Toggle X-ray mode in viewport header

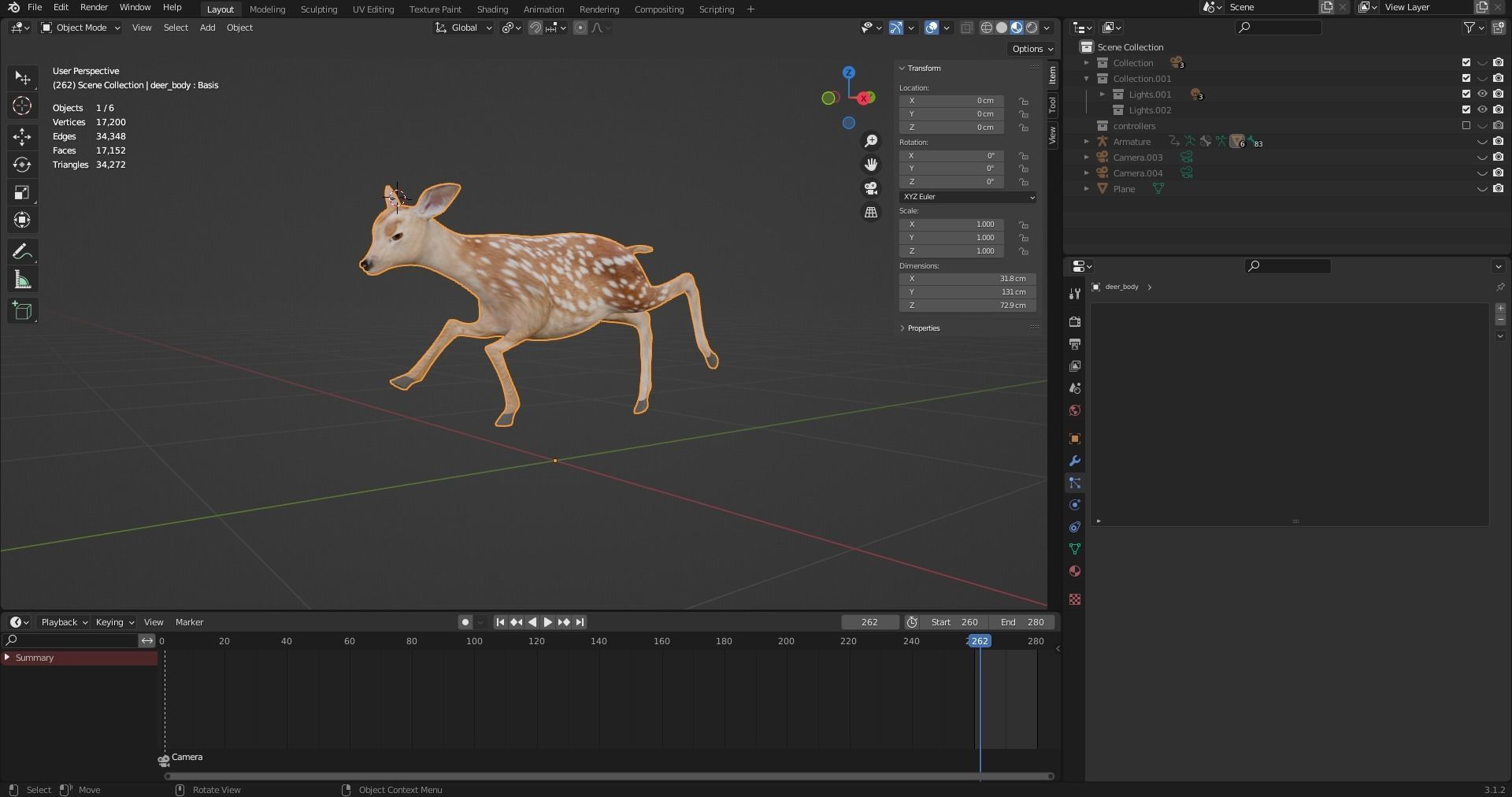[x=966, y=28]
